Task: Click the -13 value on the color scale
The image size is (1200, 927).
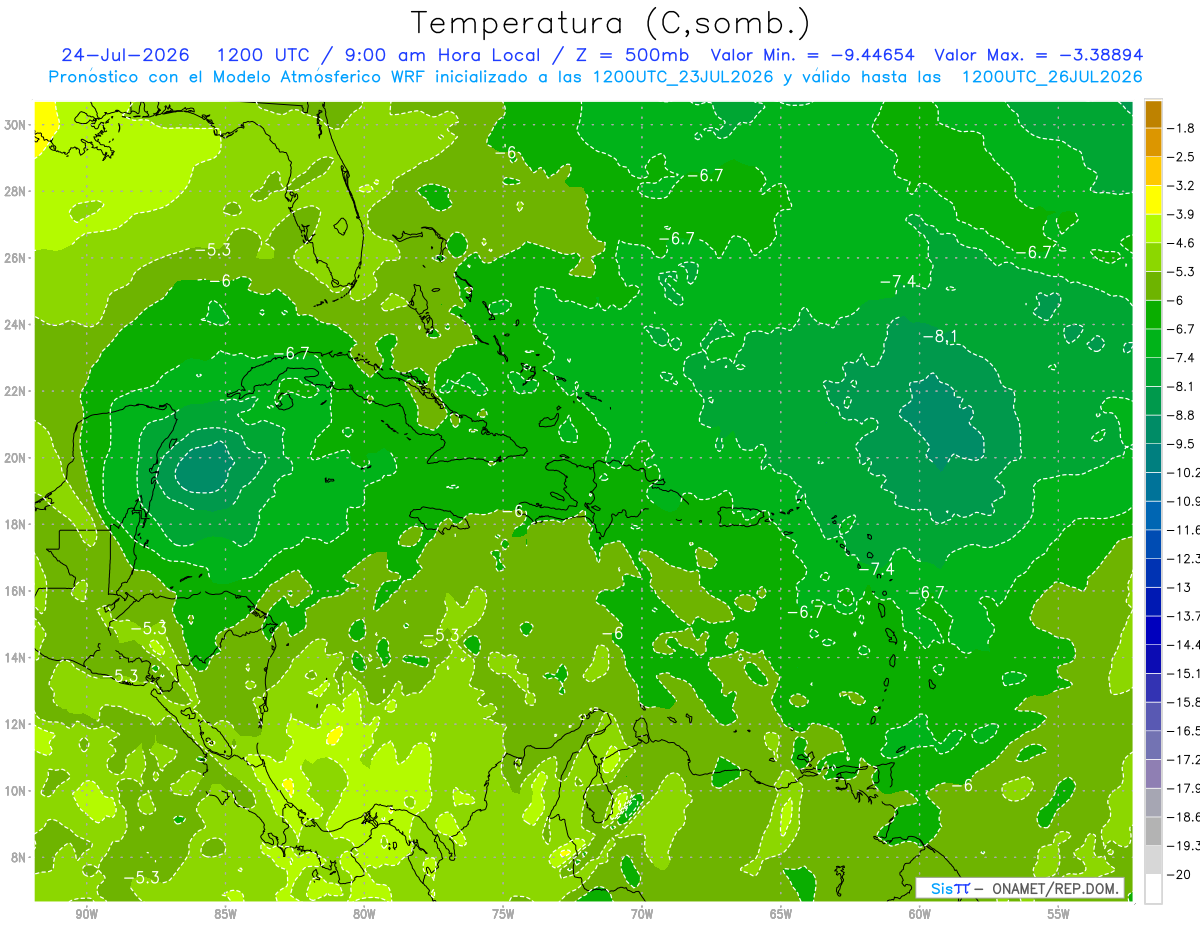Action: click(1179, 587)
